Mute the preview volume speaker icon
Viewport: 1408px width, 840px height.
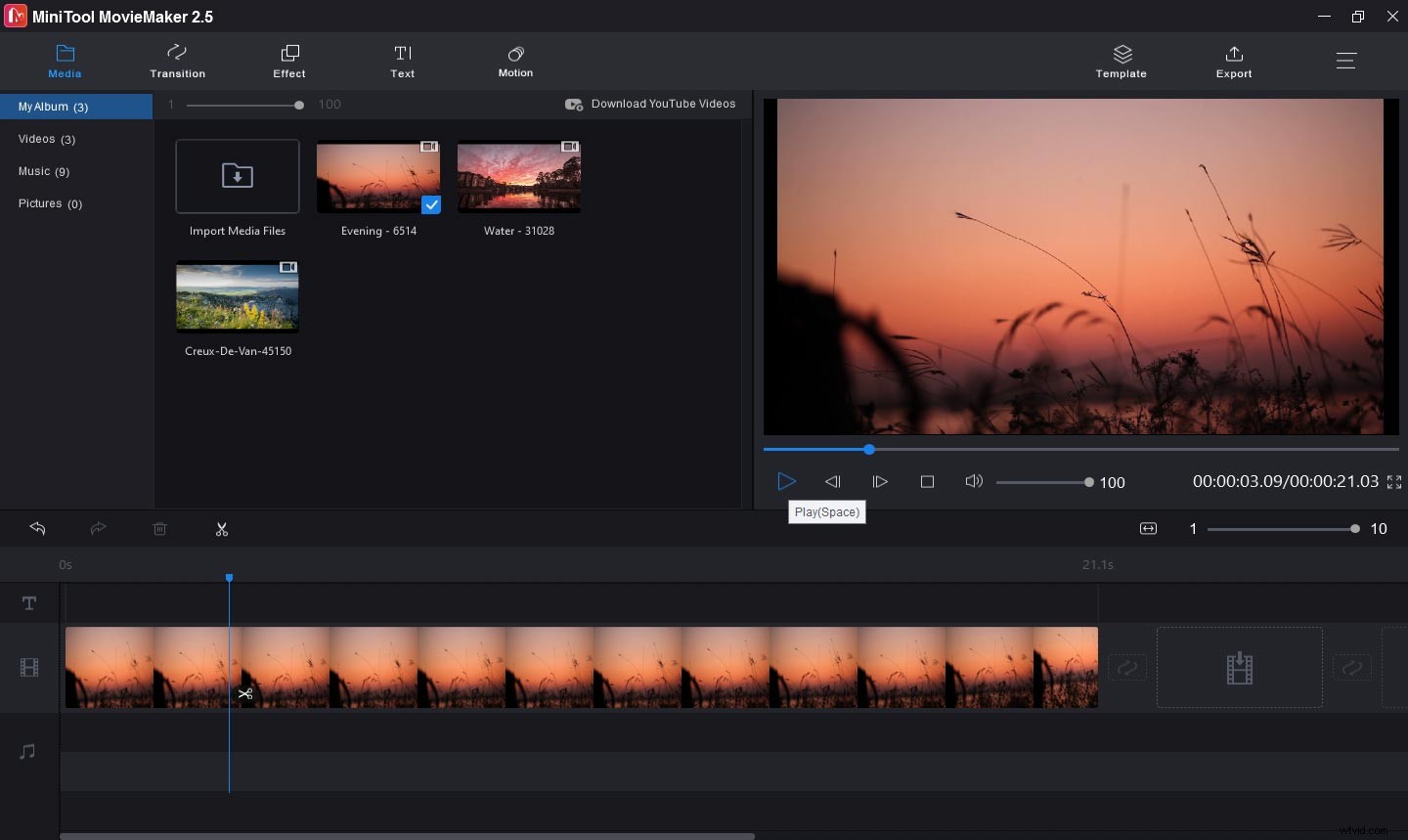coord(973,481)
